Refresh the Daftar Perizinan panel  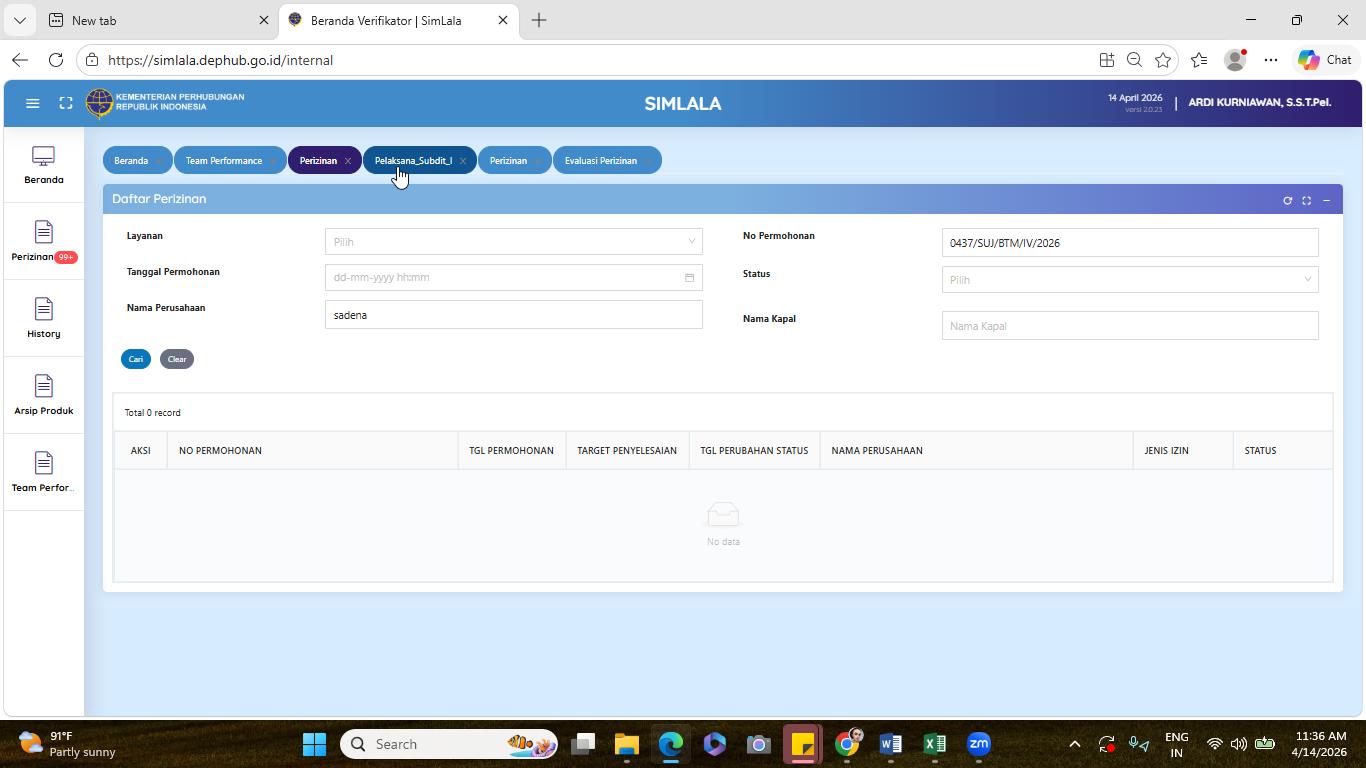(x=1287, y=200)
